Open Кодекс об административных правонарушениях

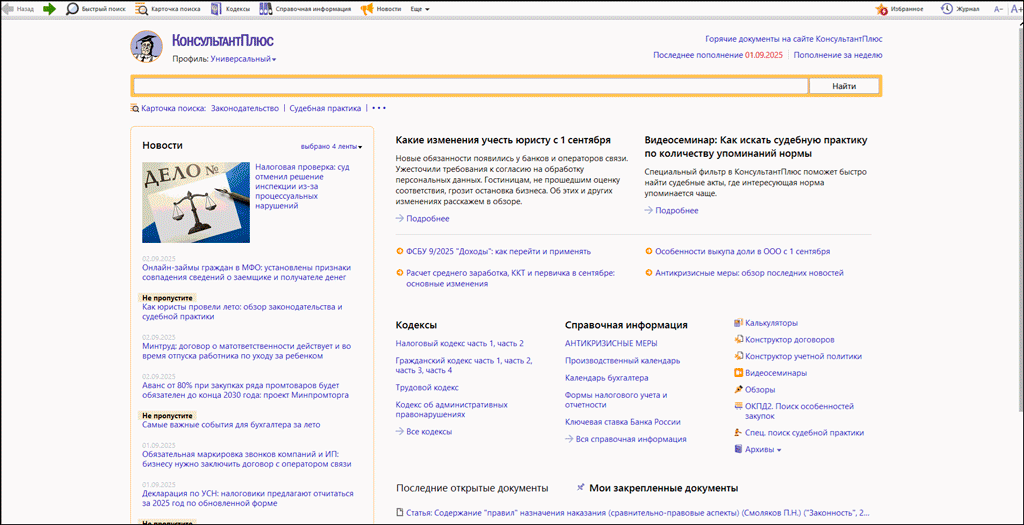click(452, 409)
